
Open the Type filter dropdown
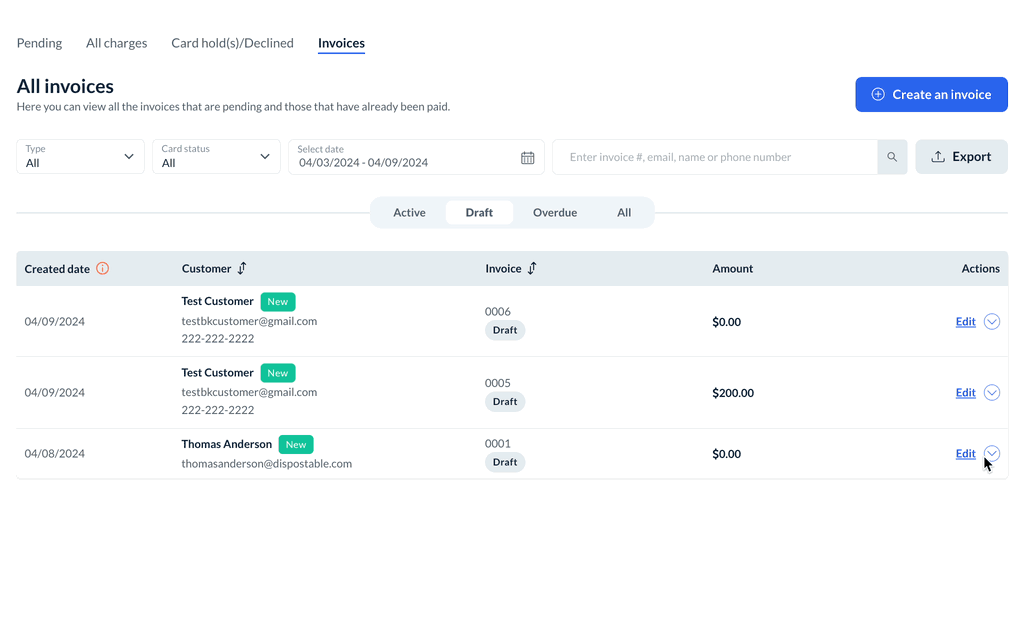point(80,157)
